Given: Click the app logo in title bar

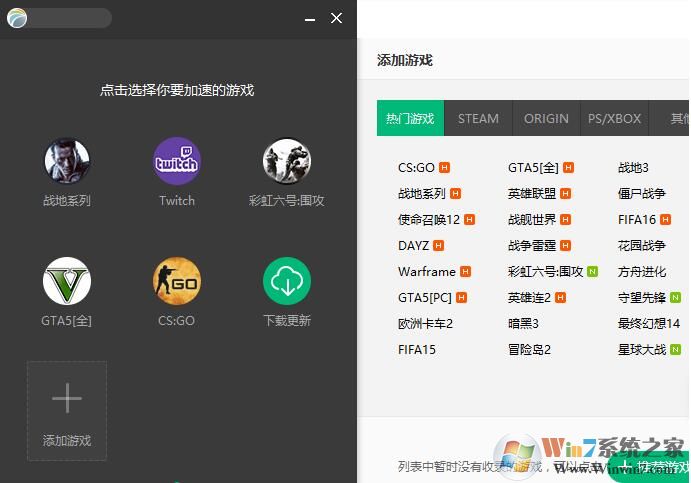Looking at the screenshot, I should click(17, 18).
